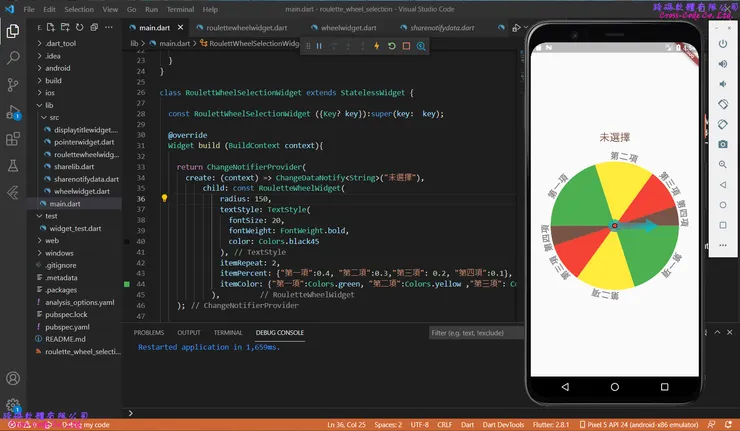The width and height of the screenshot is (740, 431).
Task: Click the lightbulb code action on line 36
Action: [164, 199]
